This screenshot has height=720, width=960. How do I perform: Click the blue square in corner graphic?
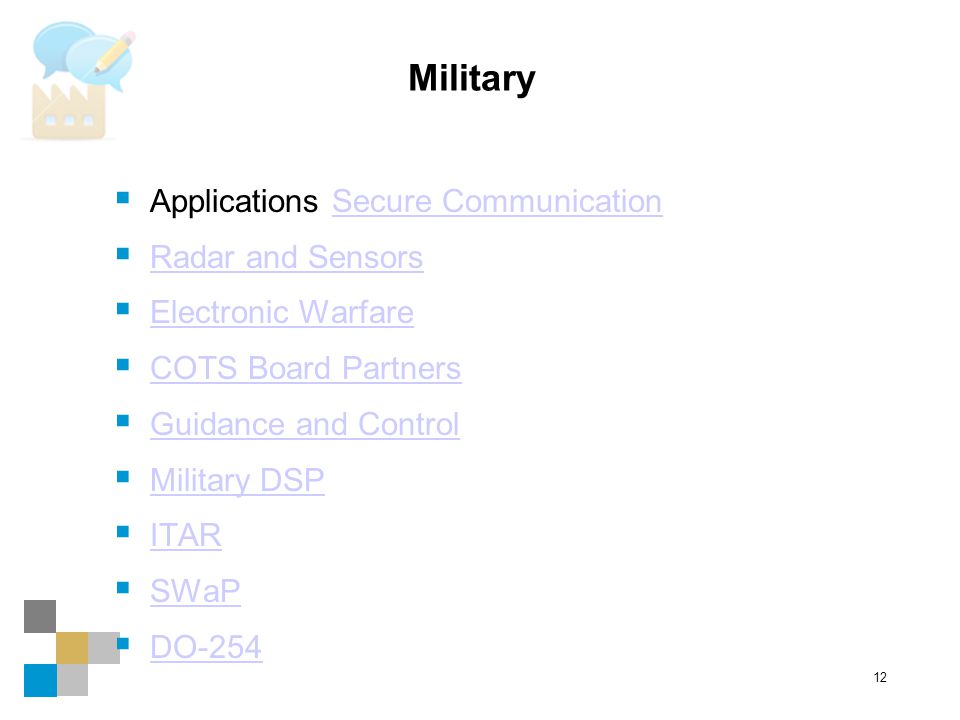coord(40,680)
